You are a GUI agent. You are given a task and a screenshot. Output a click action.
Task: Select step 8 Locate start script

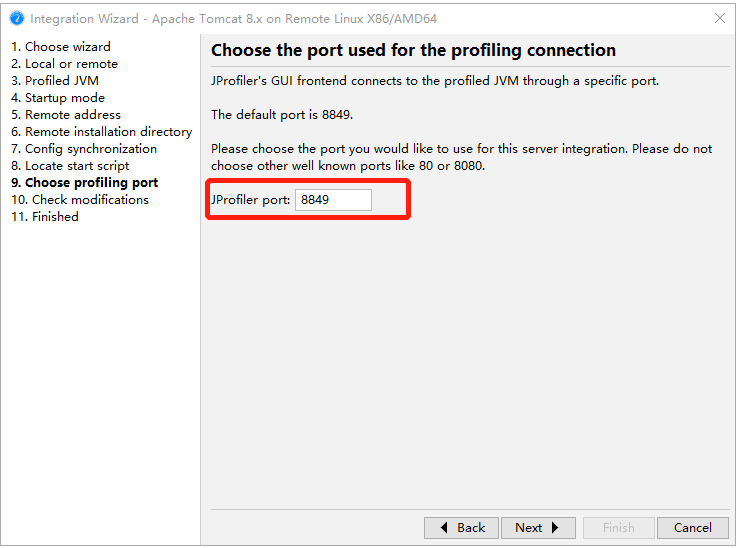click(70, 166)
